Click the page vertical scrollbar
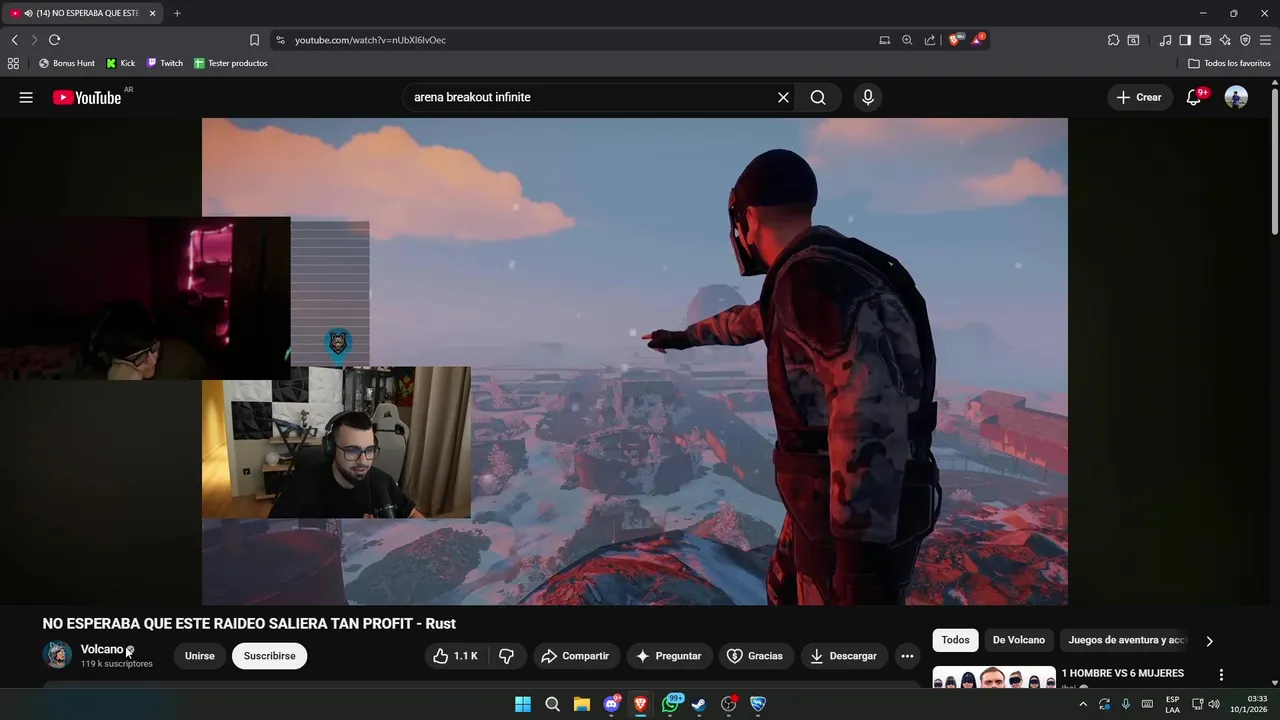The height and width of the screenshot is (720, 1280). tap(1275, 162)
